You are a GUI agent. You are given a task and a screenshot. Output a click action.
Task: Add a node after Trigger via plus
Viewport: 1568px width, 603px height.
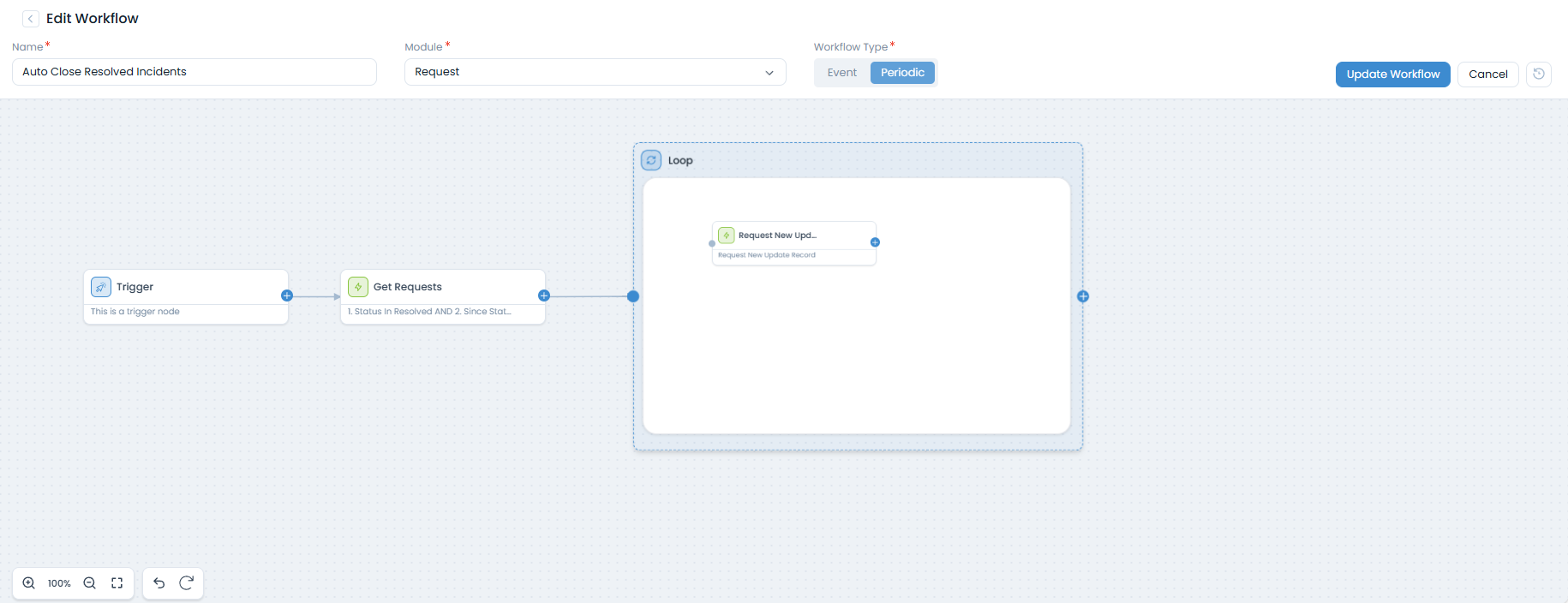click(x=287, y=296)
